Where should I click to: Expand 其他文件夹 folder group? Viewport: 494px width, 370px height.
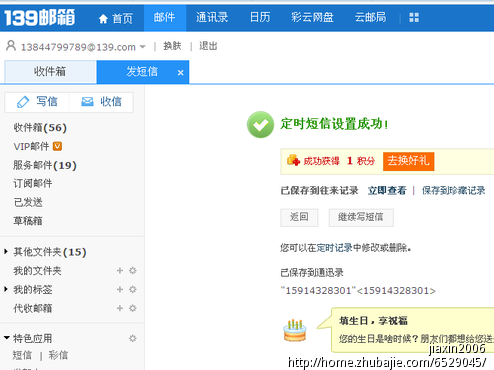tap(6, 251)
